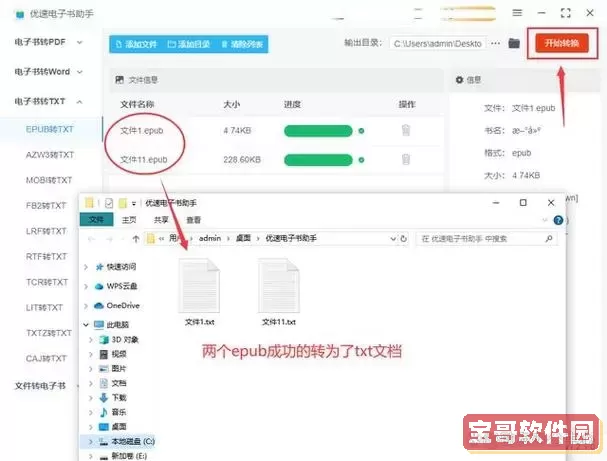Open 文件 tab in Explorer window
607x461 pixels.
(x=96, y=219)
